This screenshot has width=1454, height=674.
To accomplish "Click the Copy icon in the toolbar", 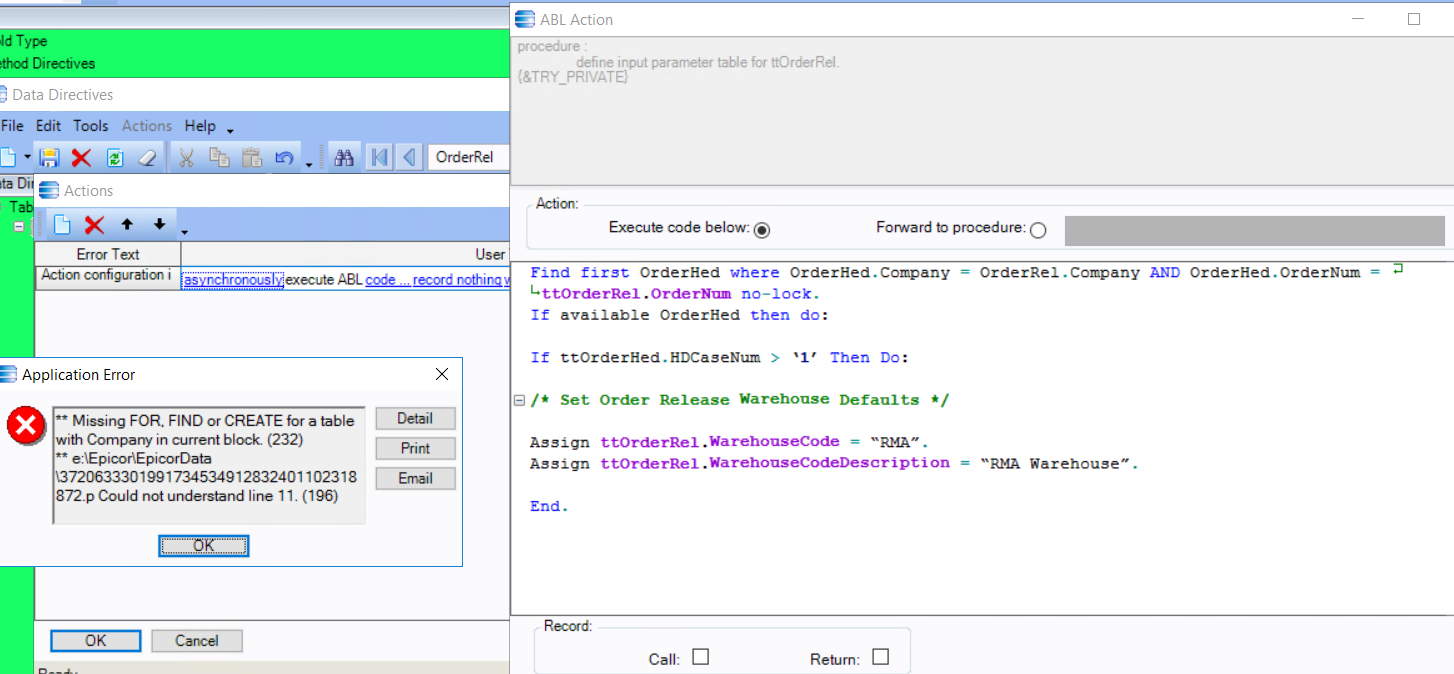I will click(219, 157).
